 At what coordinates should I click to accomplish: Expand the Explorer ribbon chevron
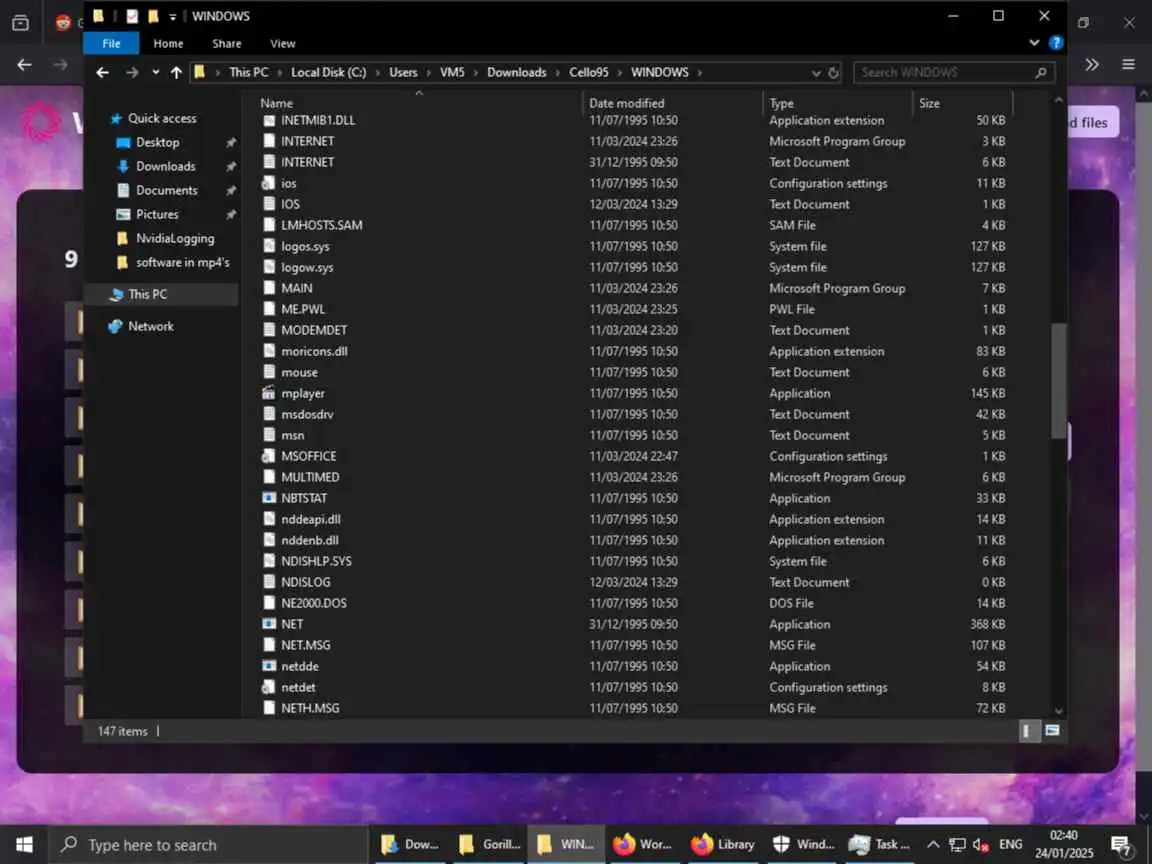[1034, 43]
